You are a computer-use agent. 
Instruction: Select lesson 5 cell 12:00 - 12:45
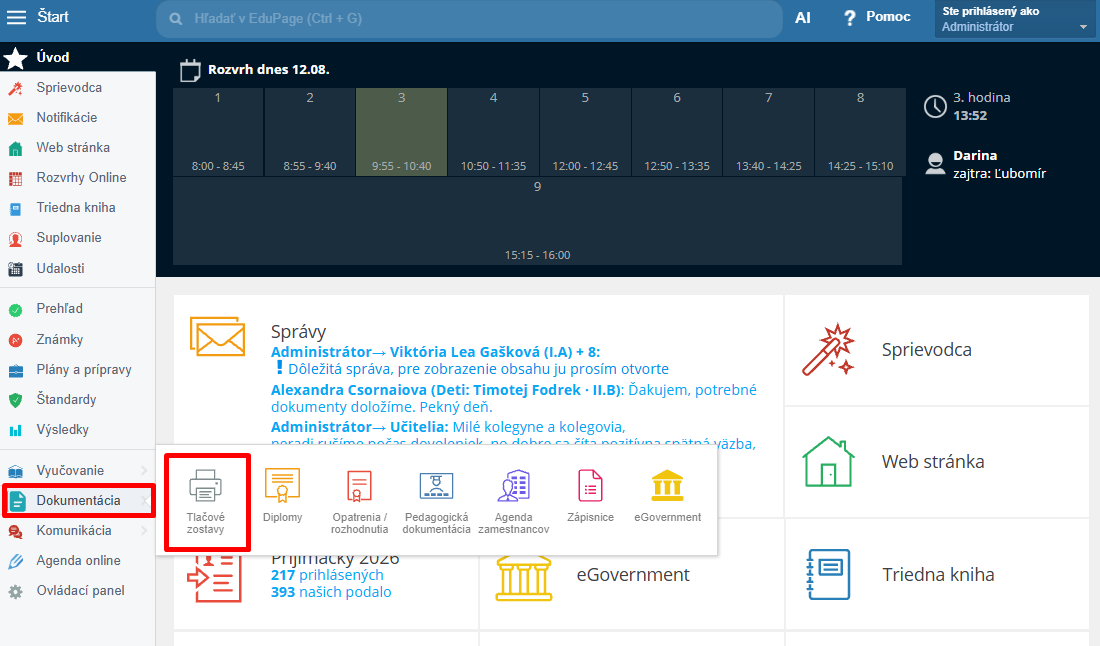tap(585, 132)
